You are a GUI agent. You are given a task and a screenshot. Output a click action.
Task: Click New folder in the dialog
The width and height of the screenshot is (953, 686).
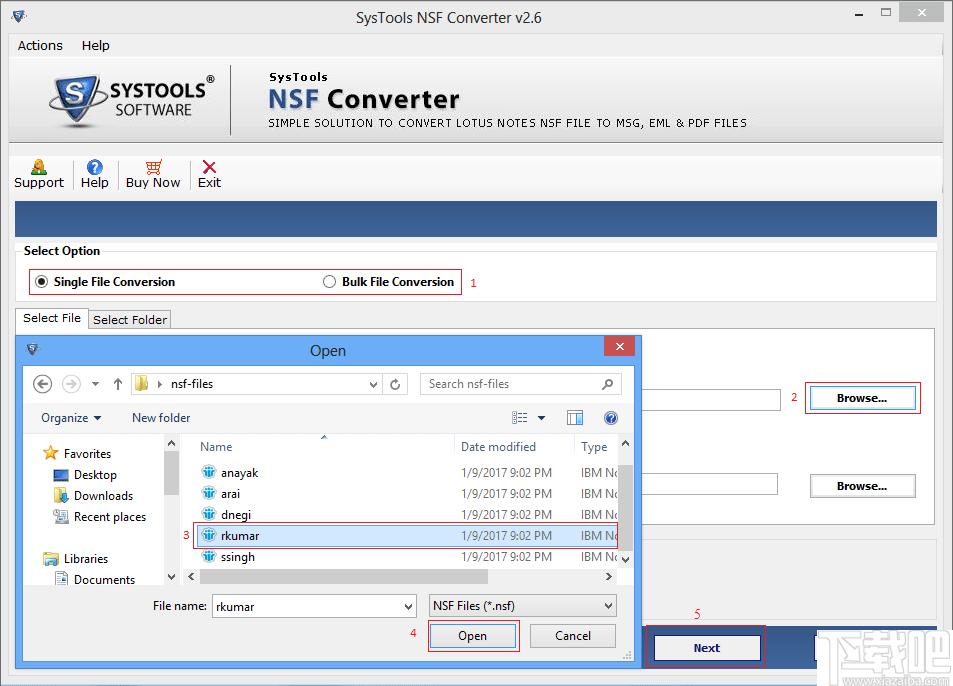[x=161, y=417]
